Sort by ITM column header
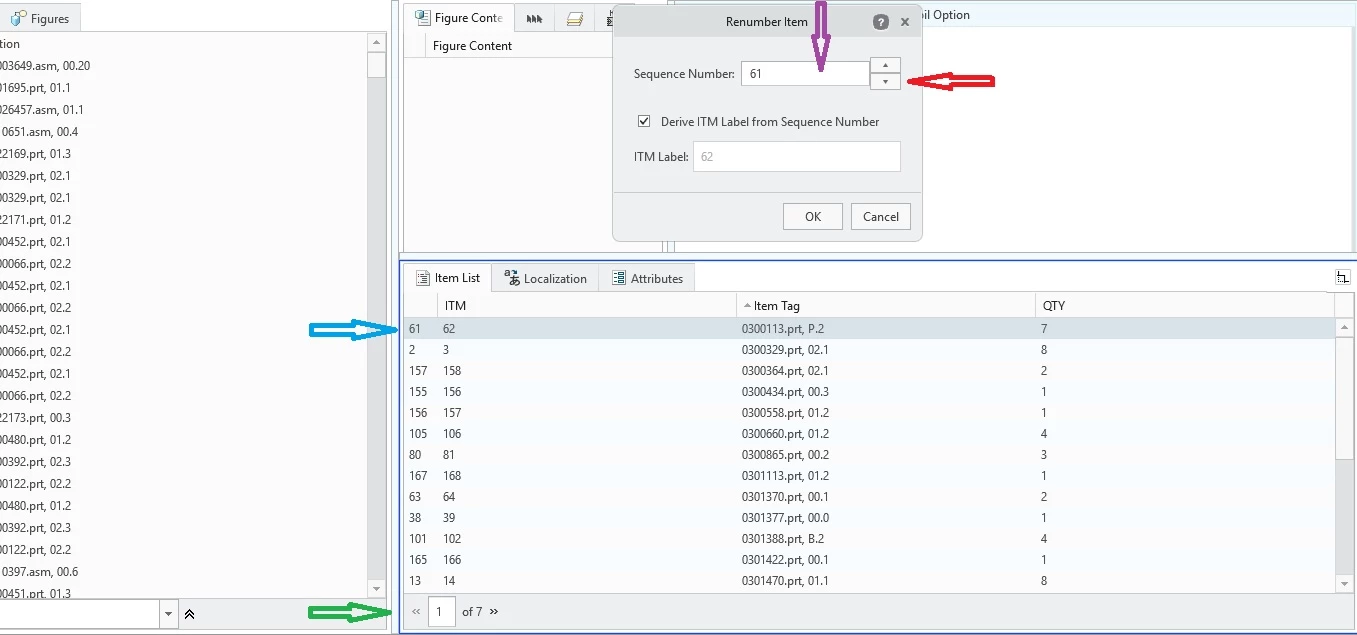1357x635 pixels. 587,305
